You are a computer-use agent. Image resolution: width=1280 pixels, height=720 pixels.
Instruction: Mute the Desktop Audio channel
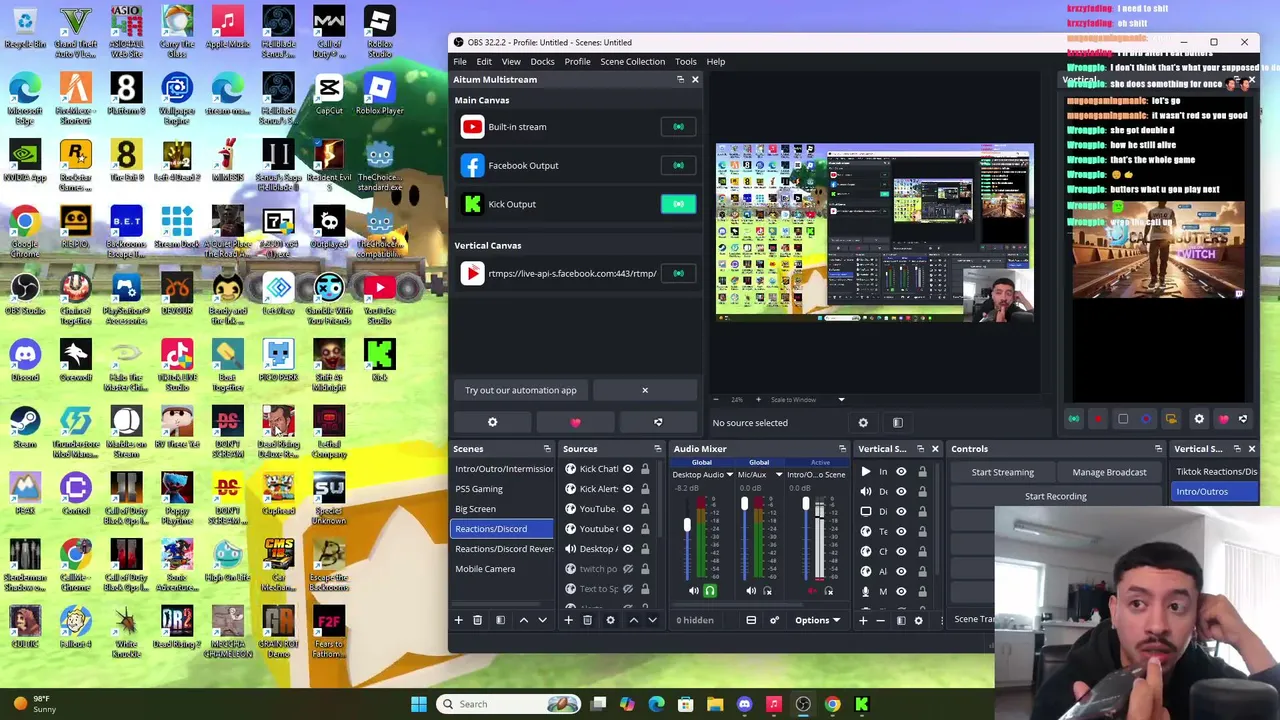(x=694, y=591)
